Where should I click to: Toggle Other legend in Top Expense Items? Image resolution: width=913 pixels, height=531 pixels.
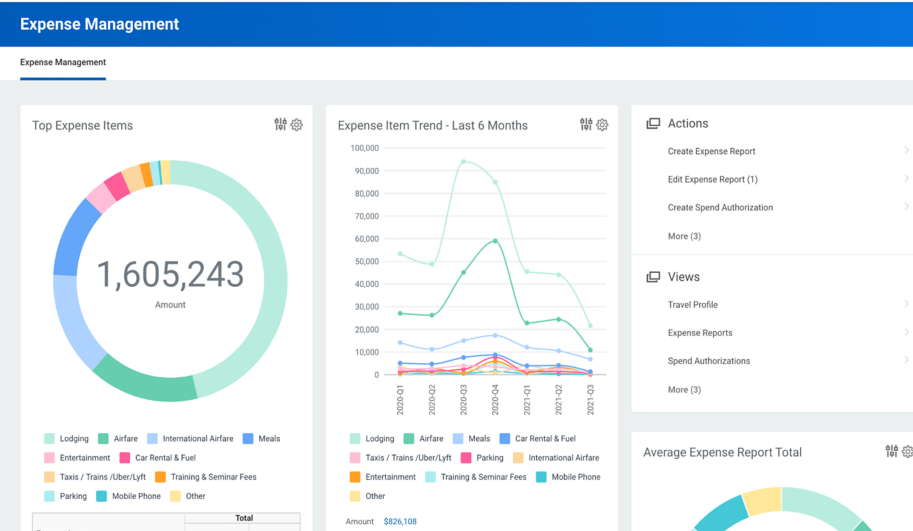pos(187,496)
